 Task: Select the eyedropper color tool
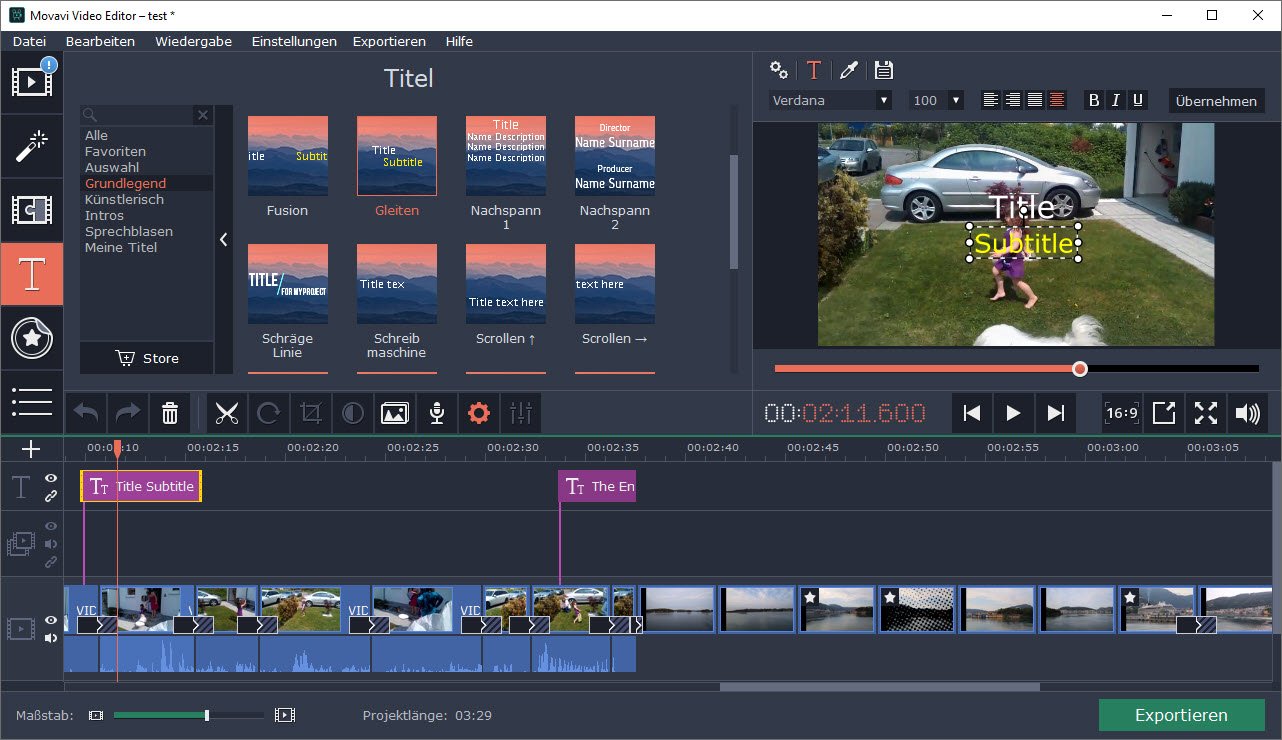[x=848, y=70]
